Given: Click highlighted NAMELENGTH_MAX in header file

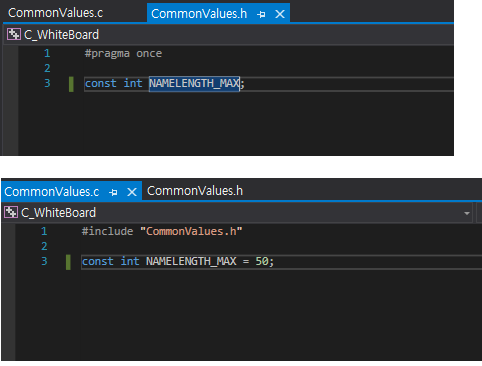Looking at the screenshot, I should click(x=194, y=83).
